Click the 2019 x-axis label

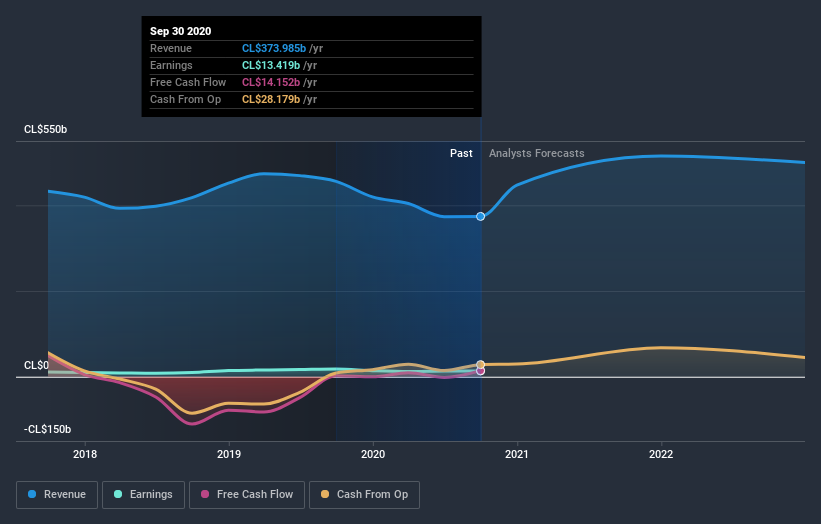click(x=229, y=454)
